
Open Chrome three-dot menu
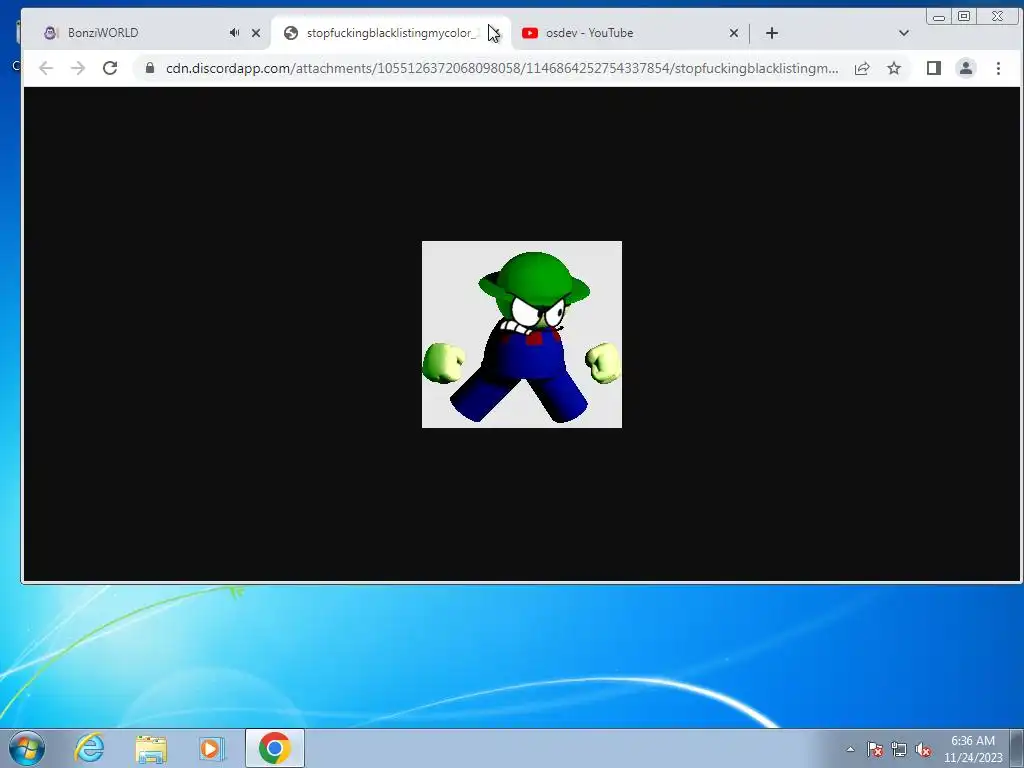(998, 68)
